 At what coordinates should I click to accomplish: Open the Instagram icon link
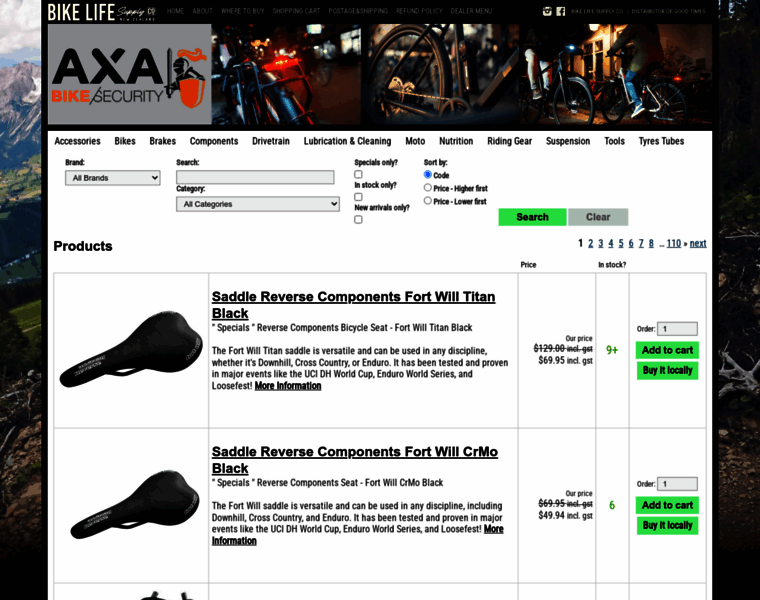coord(547,11)
